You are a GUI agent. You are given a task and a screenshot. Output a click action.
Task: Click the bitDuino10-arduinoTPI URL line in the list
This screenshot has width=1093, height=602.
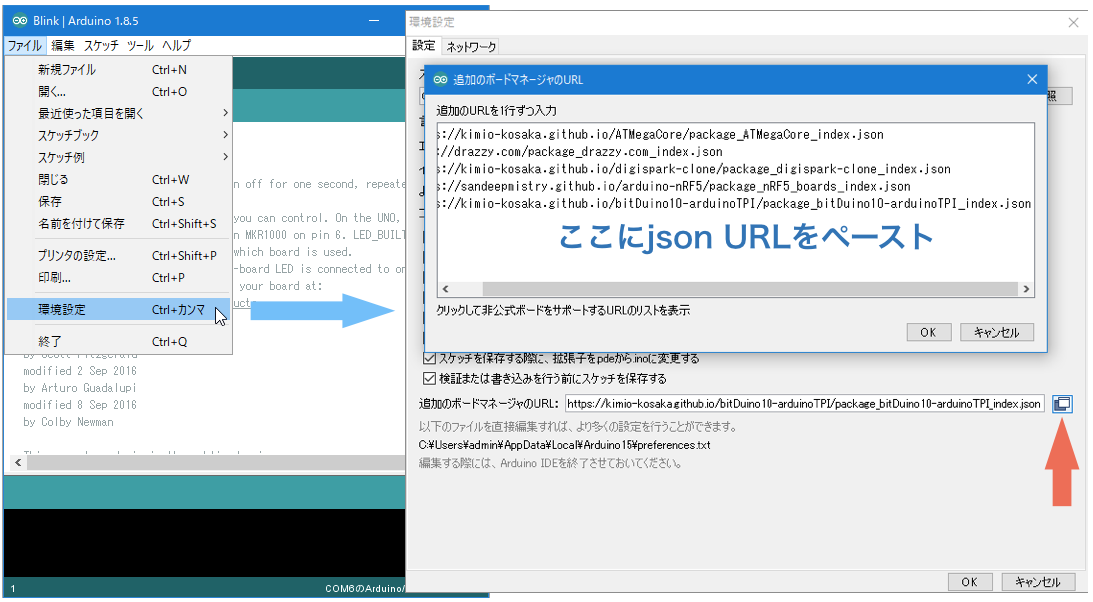[x=734, y=203]
